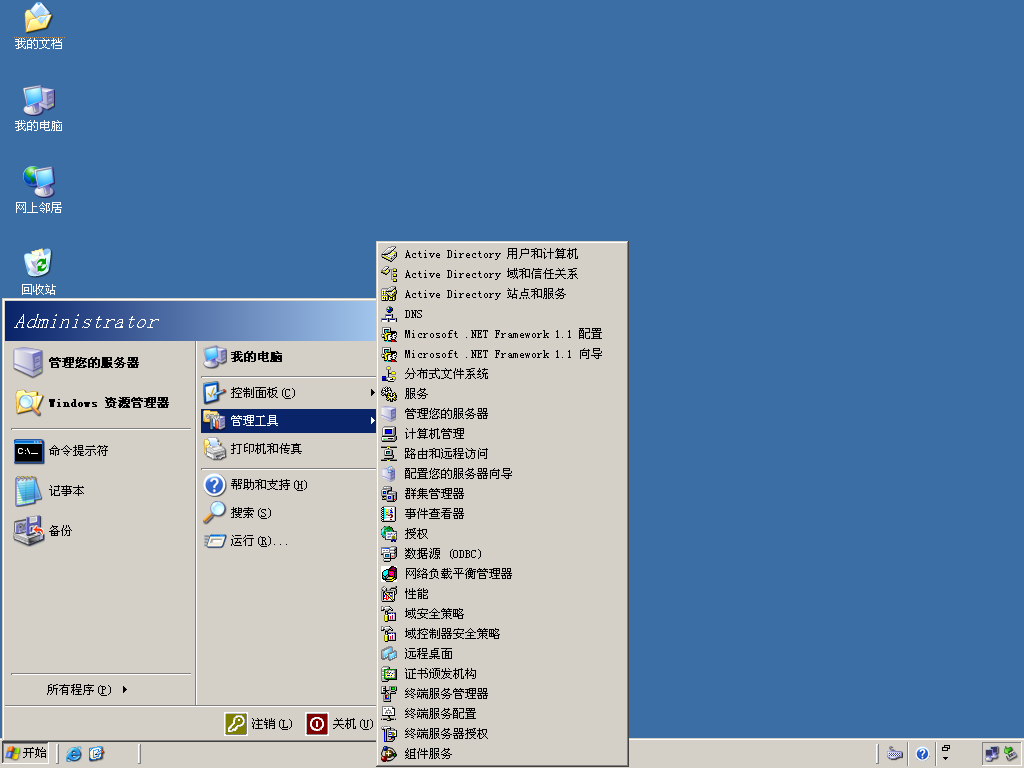Image resolution: width=1024 pixels, height=768 pixels.
Task: Expand the 控制面板 submenu arrow
Action: click(x=373, y=392)
